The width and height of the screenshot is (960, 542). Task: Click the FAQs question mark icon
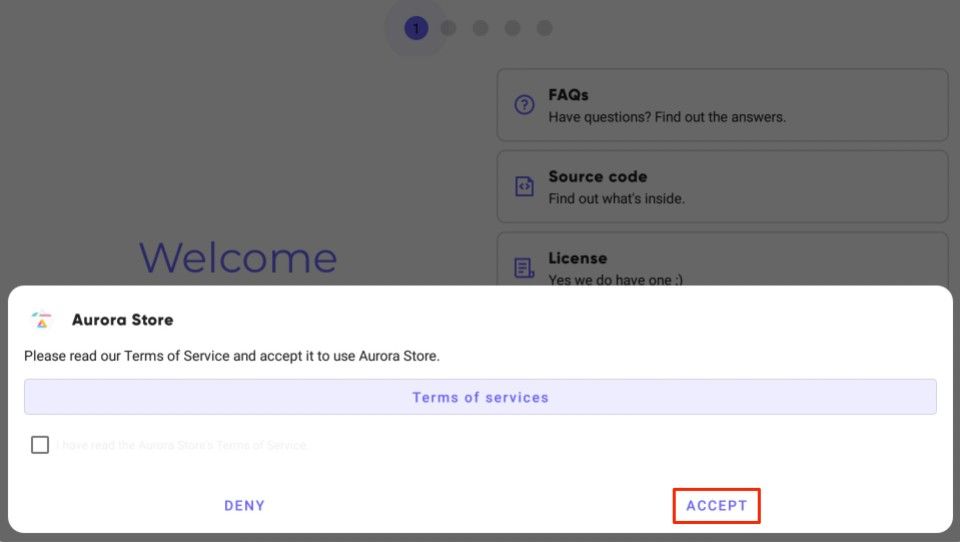524,105
